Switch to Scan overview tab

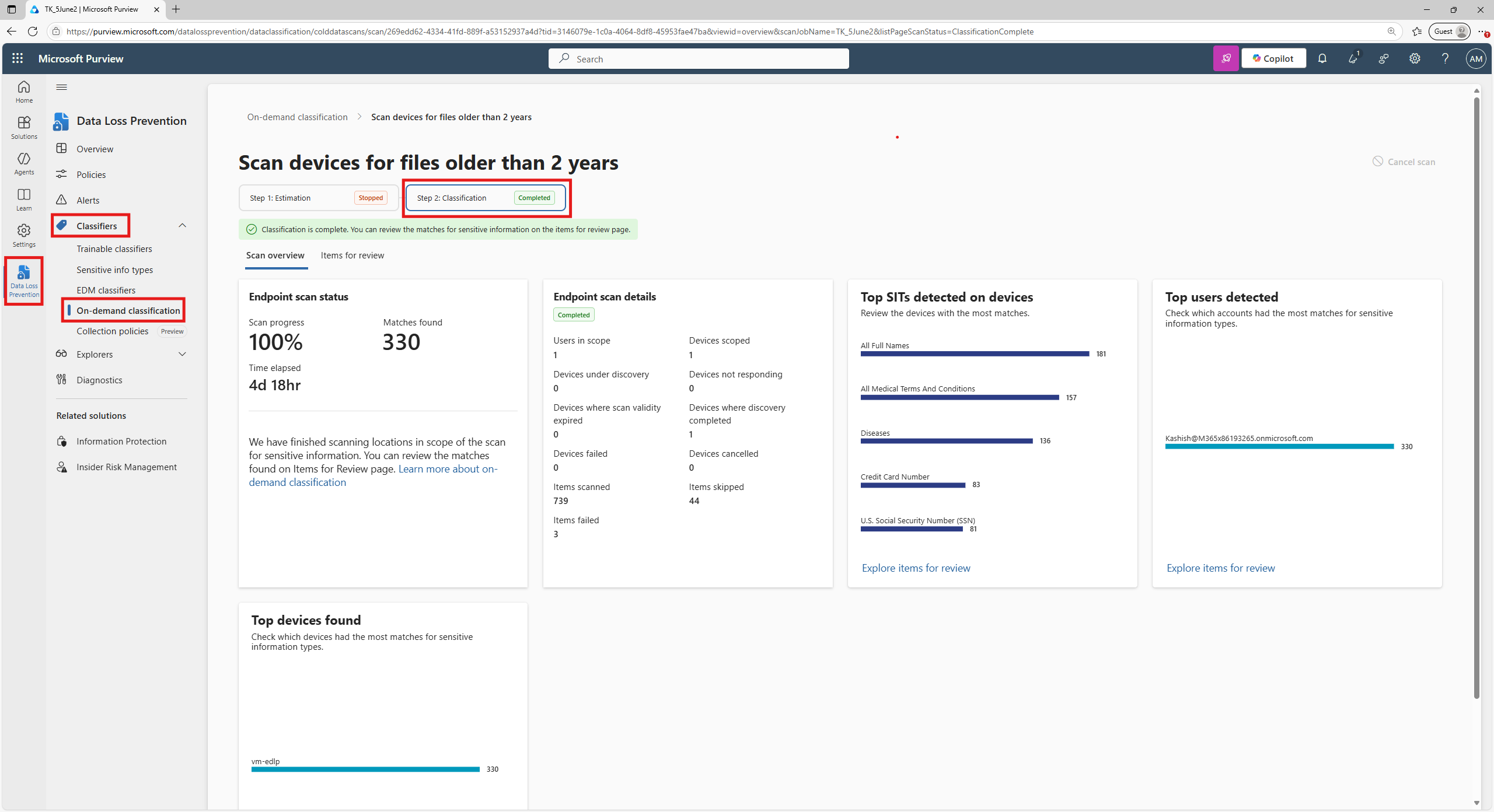(x=275, y=256)
